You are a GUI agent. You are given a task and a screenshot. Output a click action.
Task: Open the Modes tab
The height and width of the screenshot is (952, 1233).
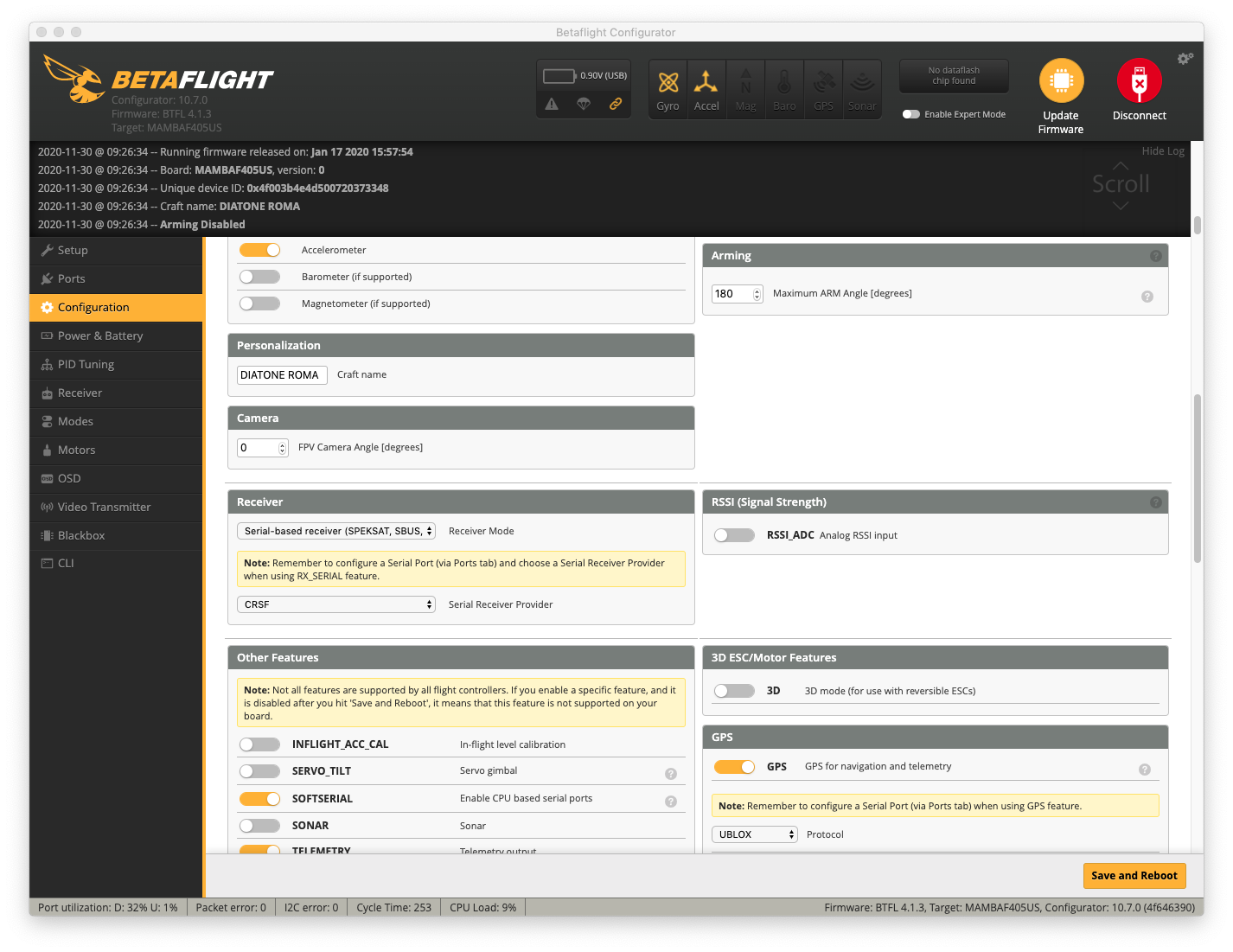[x=116, y=421]
